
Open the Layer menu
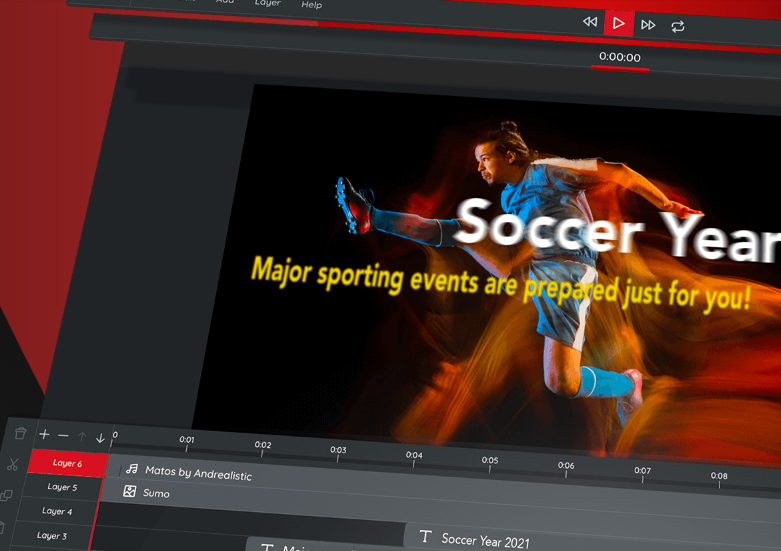(268, 3)
